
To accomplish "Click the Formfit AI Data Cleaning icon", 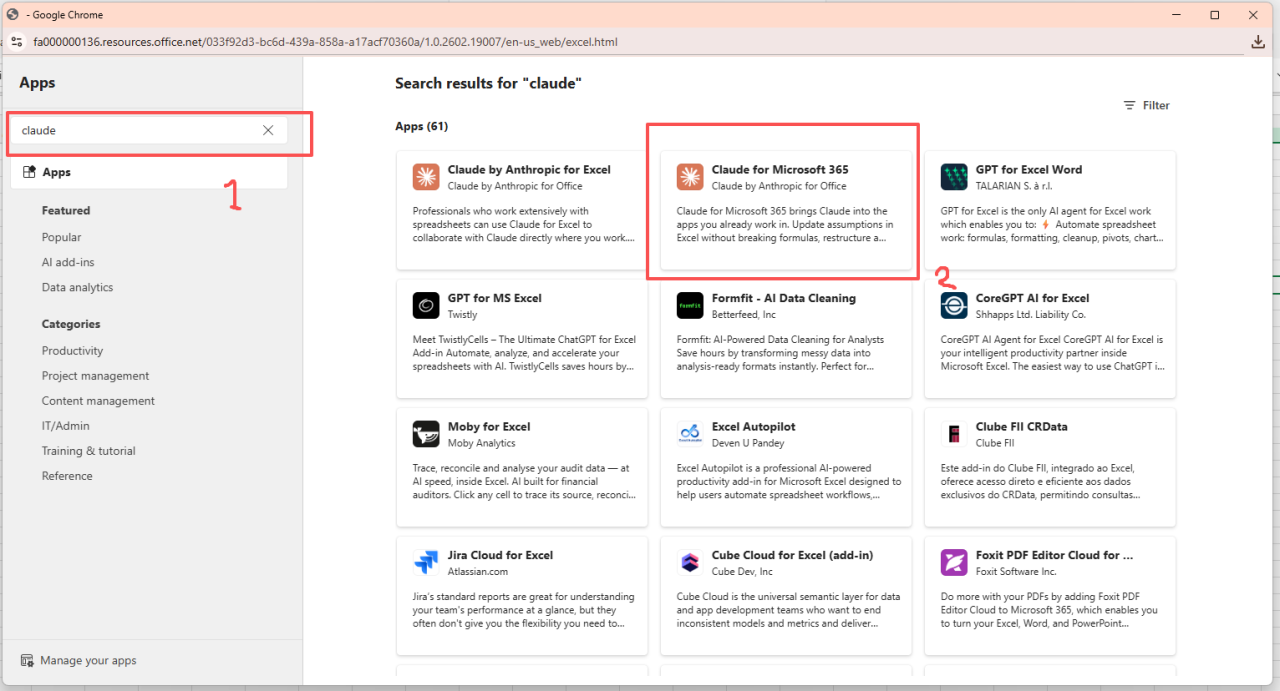I will point(690,305).
